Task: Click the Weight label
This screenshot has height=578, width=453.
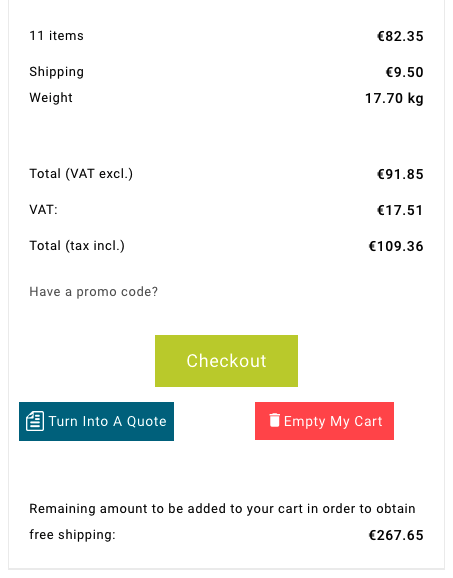Action: point(51,98)
